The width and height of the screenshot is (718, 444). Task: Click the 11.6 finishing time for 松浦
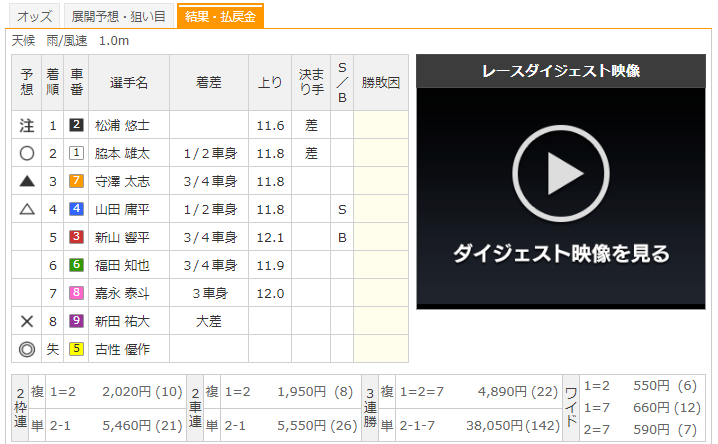click(x=270, y=125)
